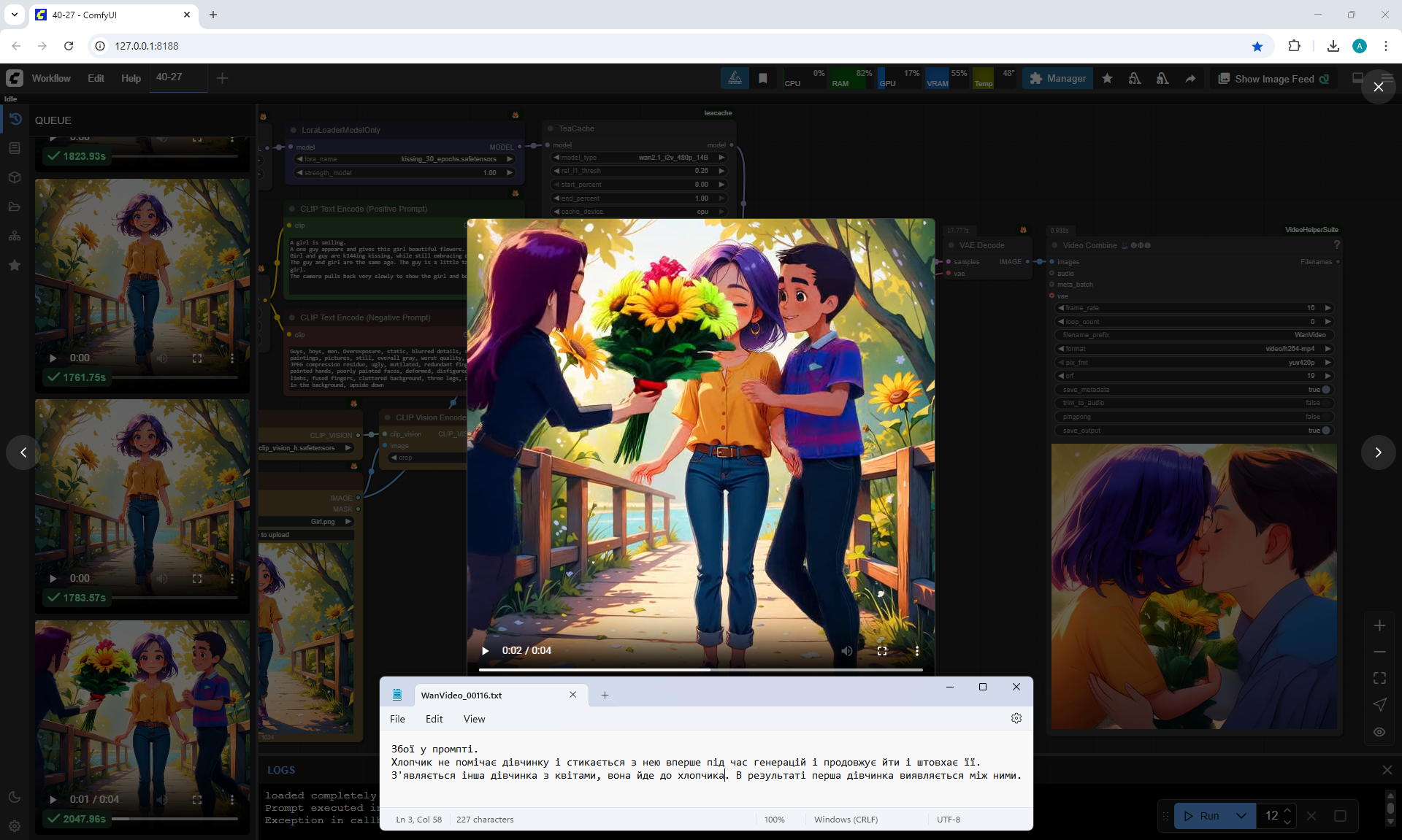Open preview video three-dot options menu
This screenshot has height=840, width=1402.
click(x=916, y=651)
